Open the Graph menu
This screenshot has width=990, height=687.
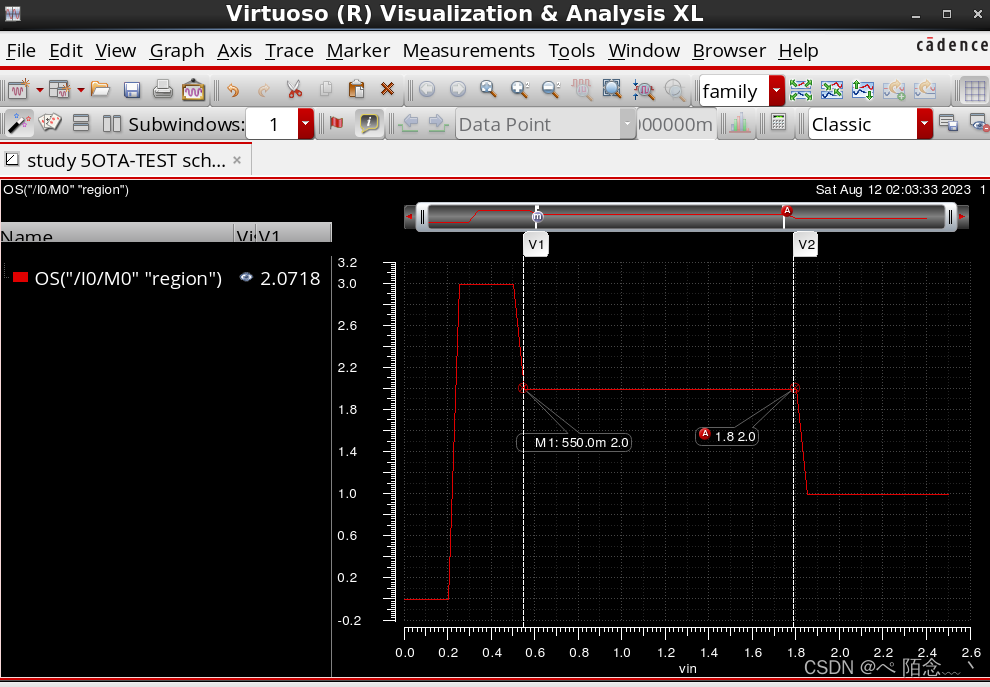tap(177, 51)
